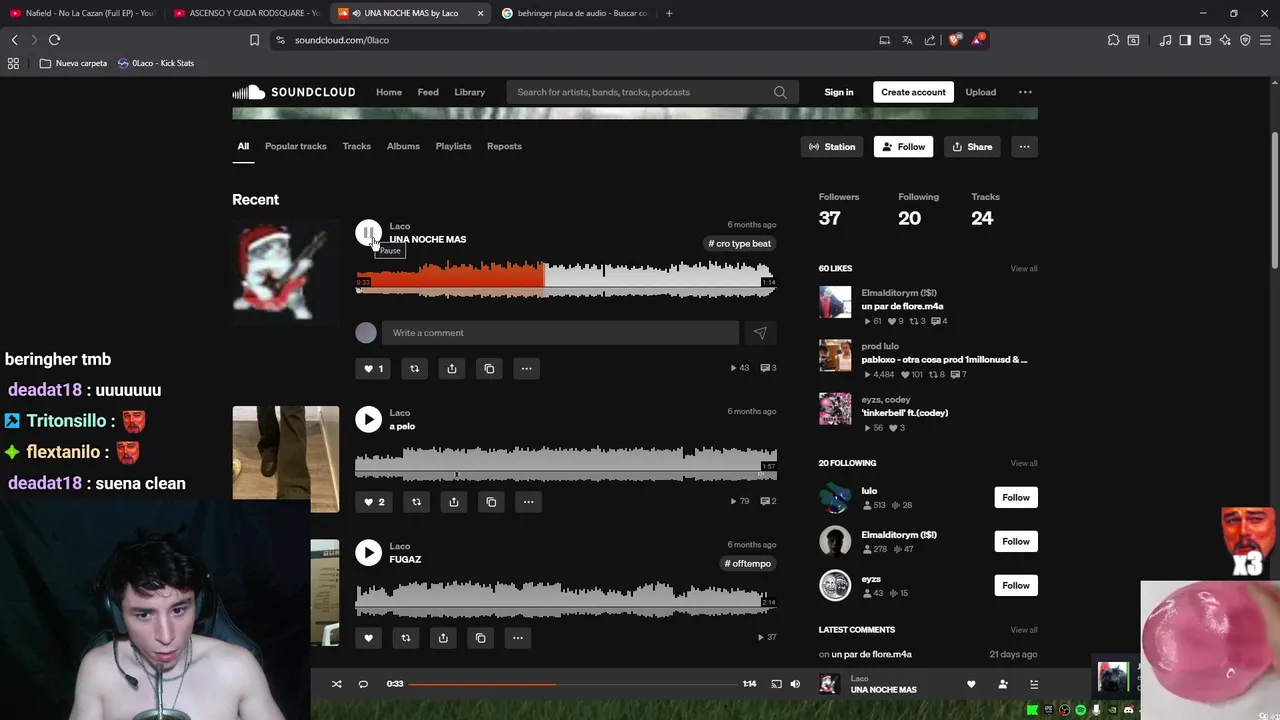The height and width of the screenshot is (720, 1280).
Task: Switch to the Playlists tab
Action: point(453,146)
